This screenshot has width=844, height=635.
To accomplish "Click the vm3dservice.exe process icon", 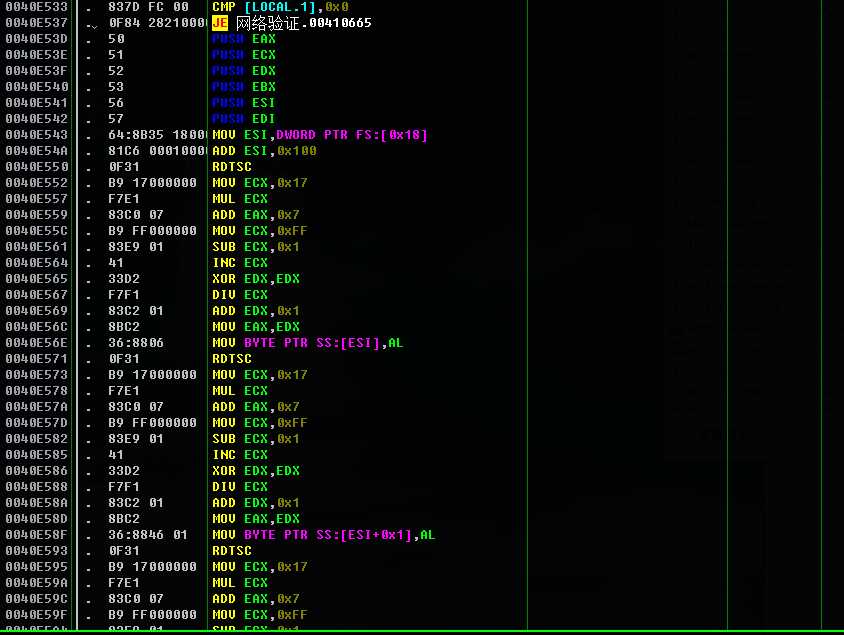I will (677, 285).
